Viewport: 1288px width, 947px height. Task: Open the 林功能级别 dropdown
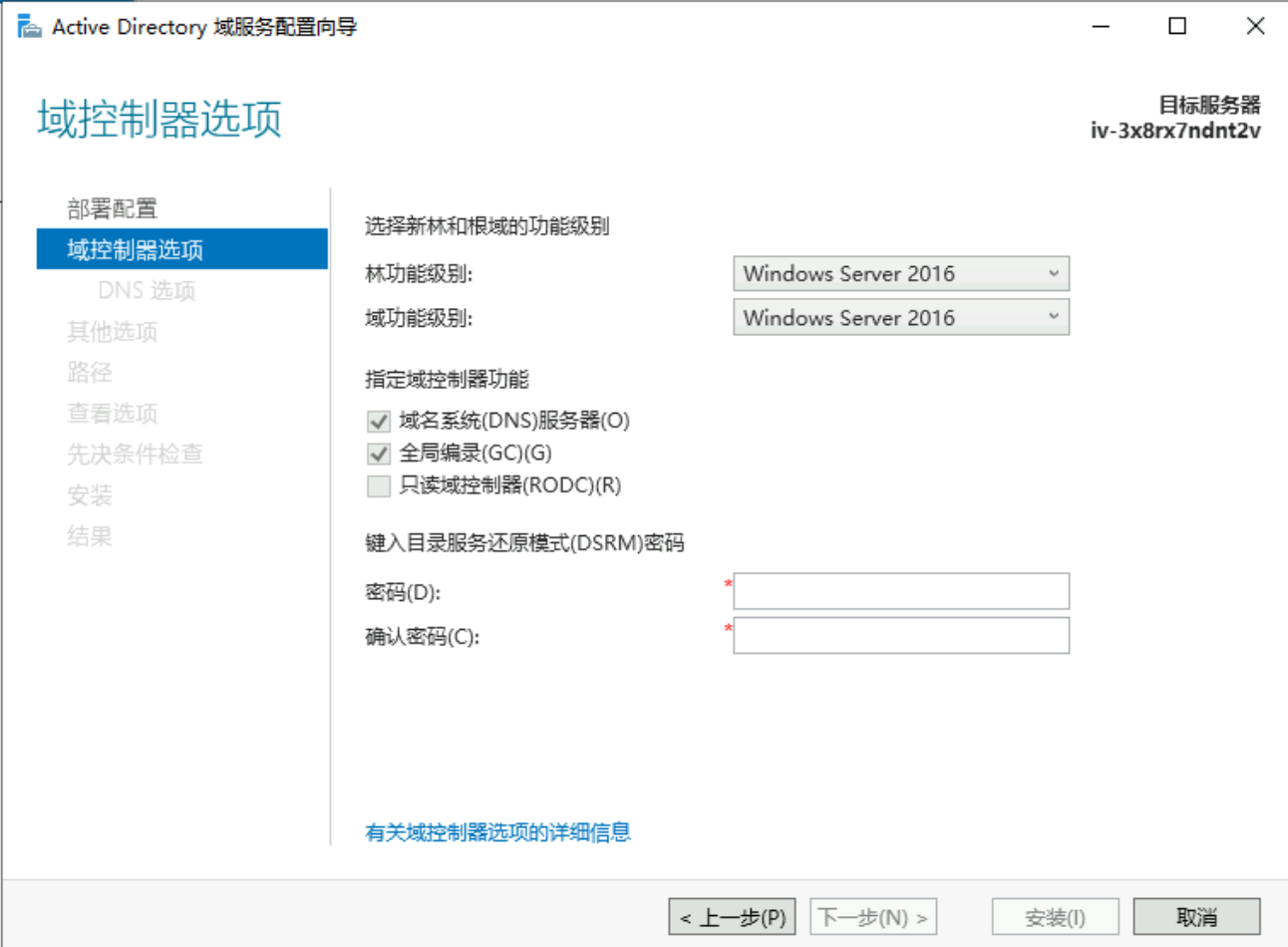[x=901, y=273]
